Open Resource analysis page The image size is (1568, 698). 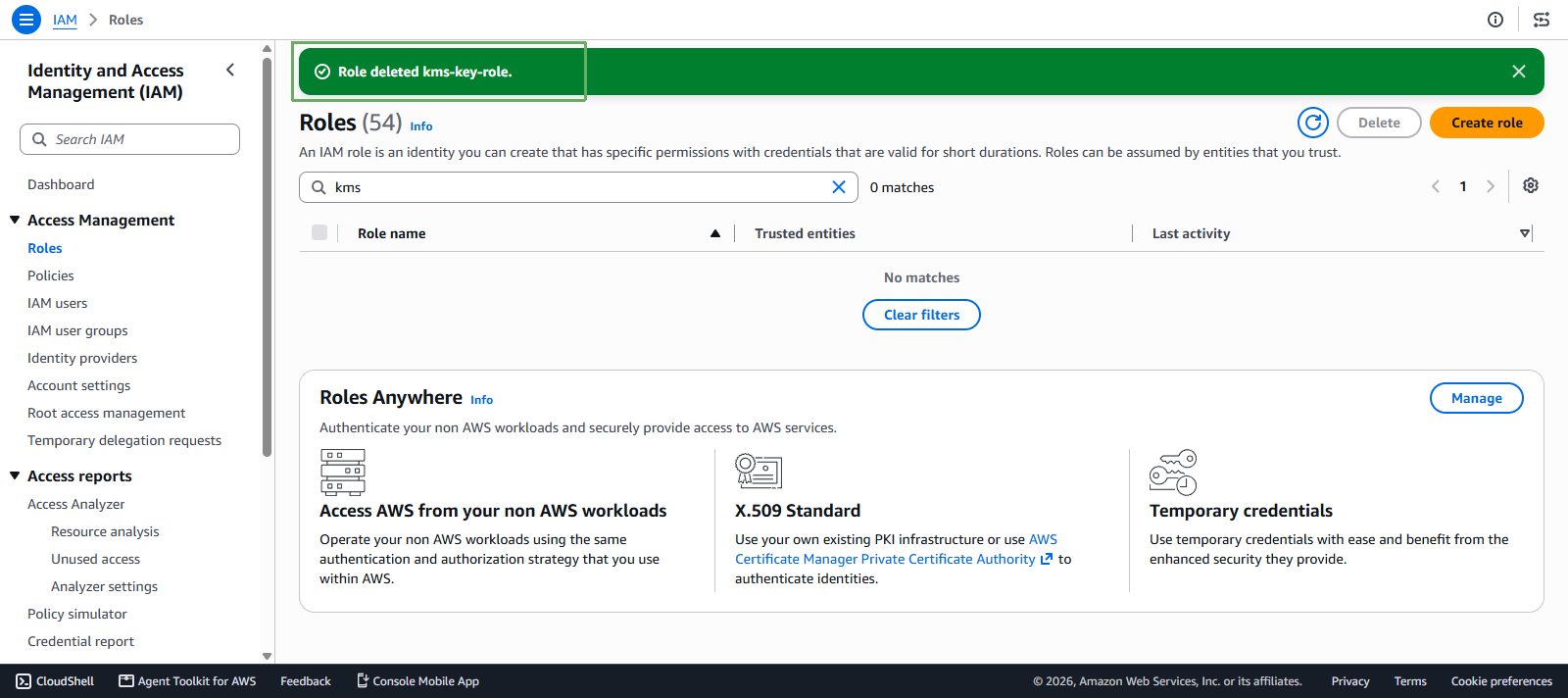pos(105,531)
